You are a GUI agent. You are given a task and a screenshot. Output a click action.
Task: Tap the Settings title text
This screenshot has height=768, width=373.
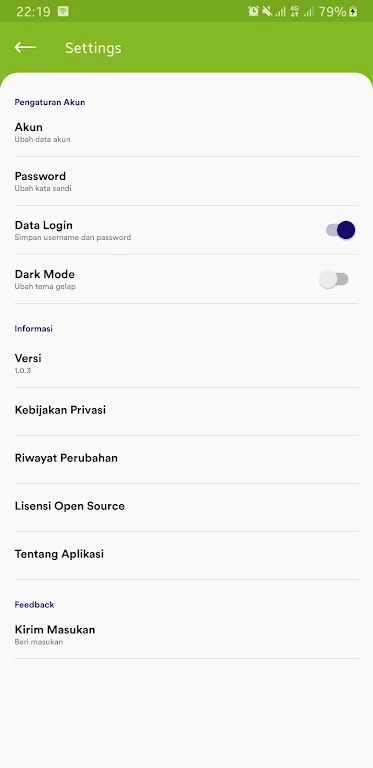coord(93,48)
